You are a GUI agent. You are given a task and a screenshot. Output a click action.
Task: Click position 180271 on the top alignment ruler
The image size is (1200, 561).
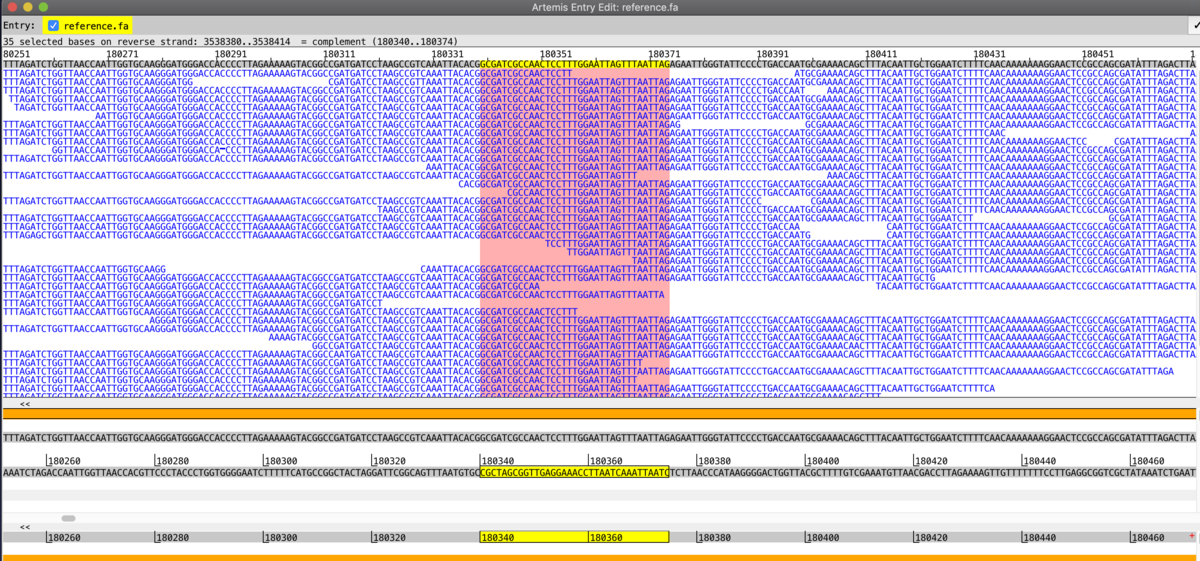[121, 54]
